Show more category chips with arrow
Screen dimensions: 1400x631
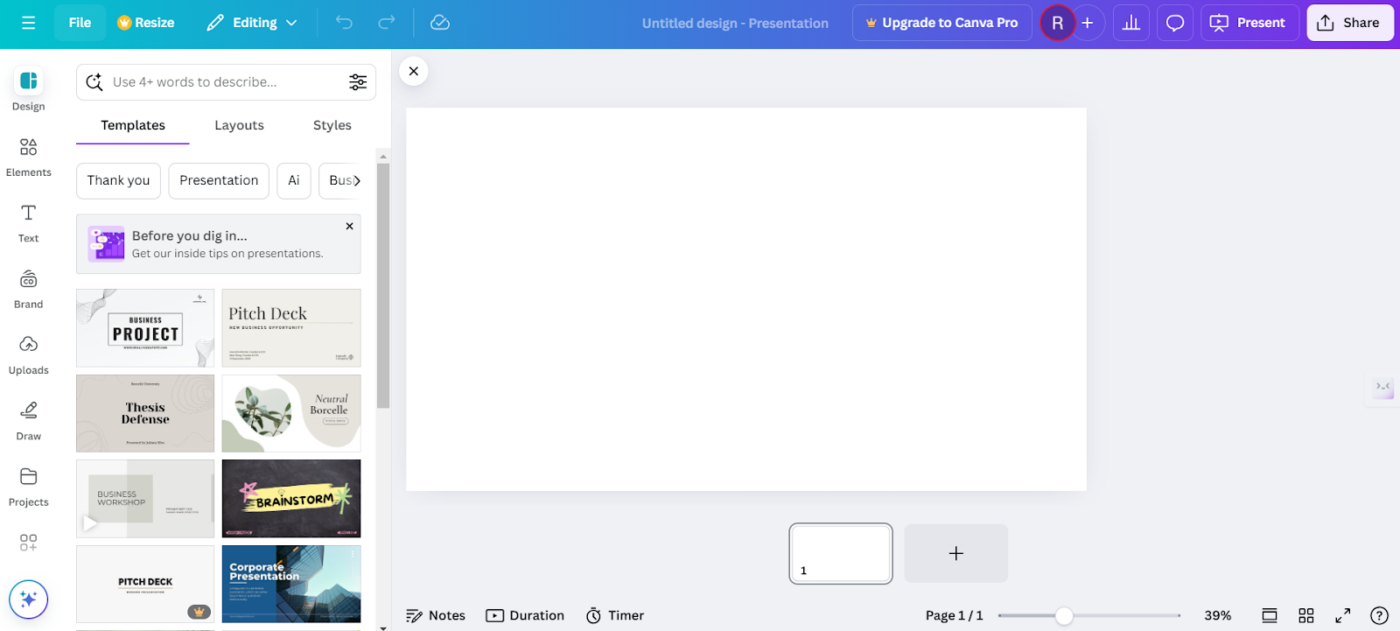[357, 181]
